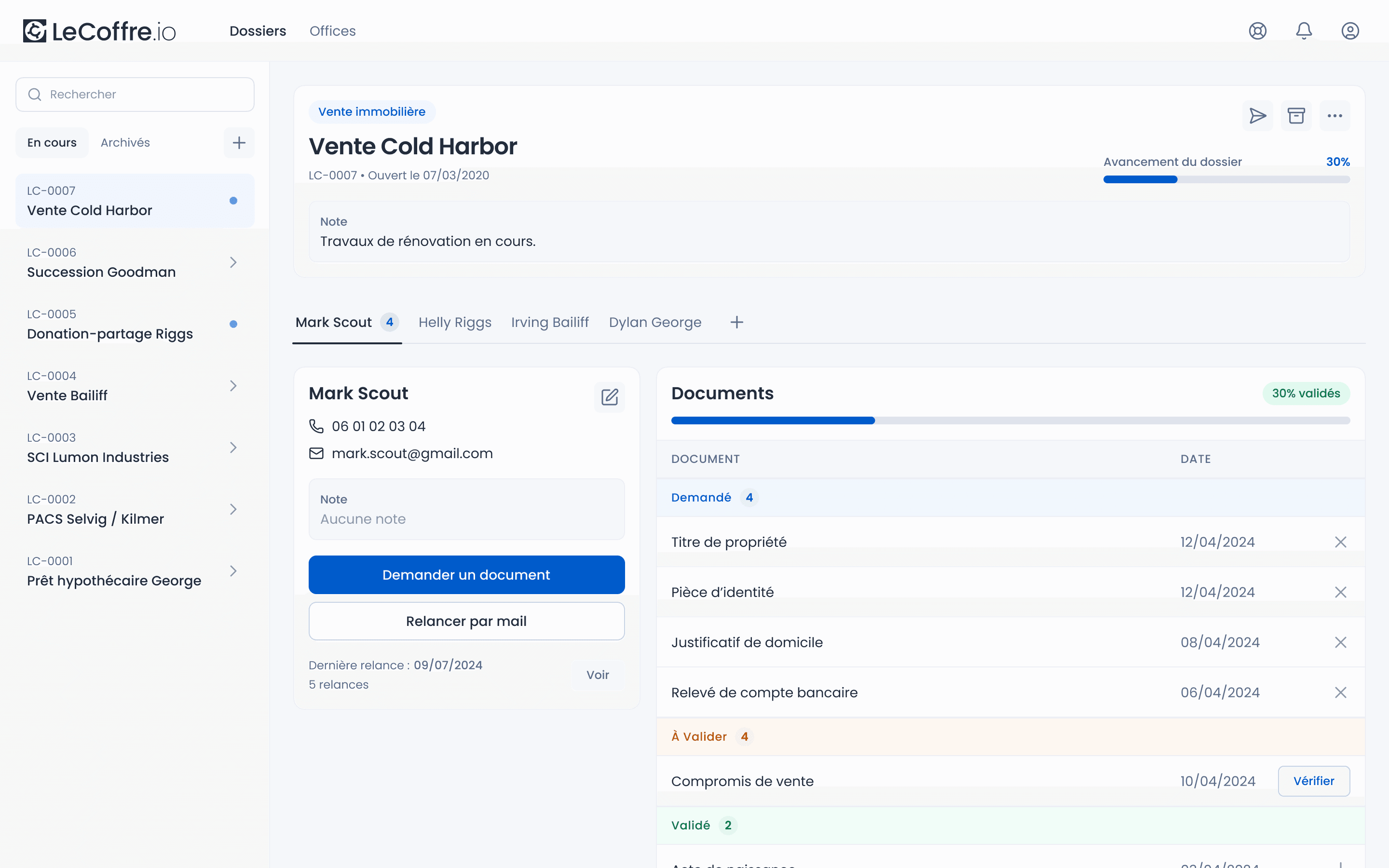
Task: Open the Offices menu
Action: pos(332,31)
